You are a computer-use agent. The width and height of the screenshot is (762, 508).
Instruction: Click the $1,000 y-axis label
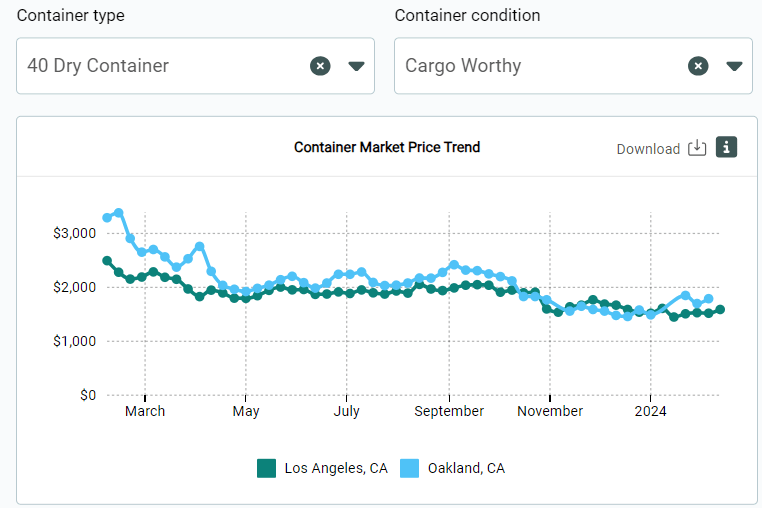(74, 341)
